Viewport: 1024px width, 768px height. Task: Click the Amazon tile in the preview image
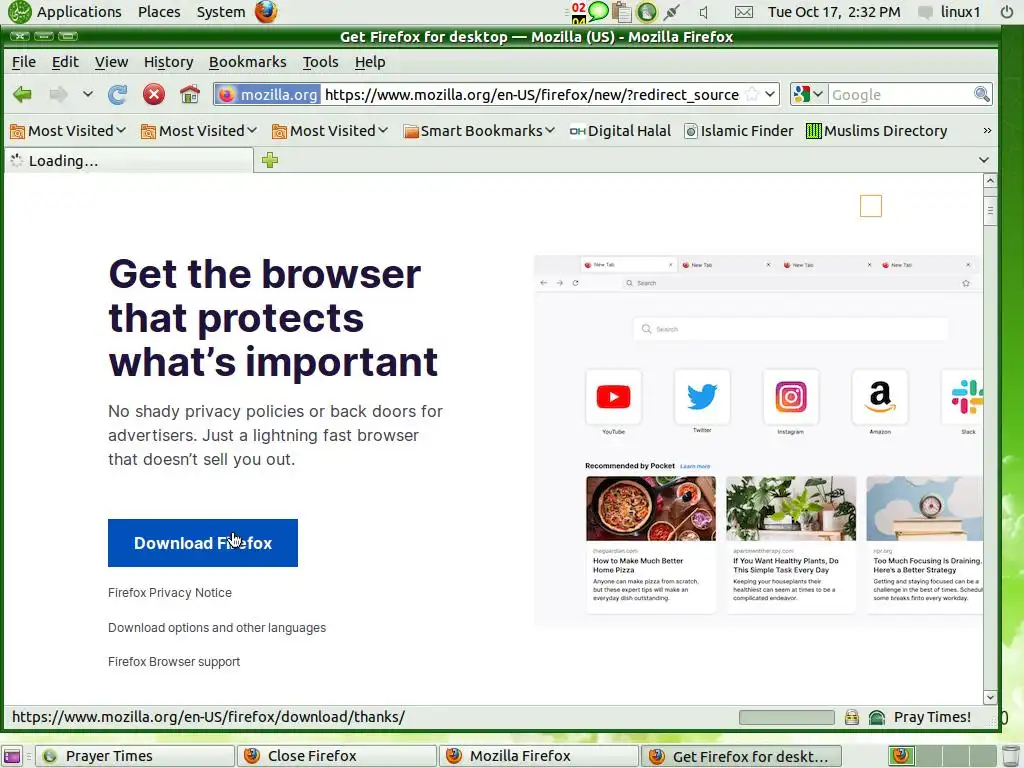[x=880, y=397]
